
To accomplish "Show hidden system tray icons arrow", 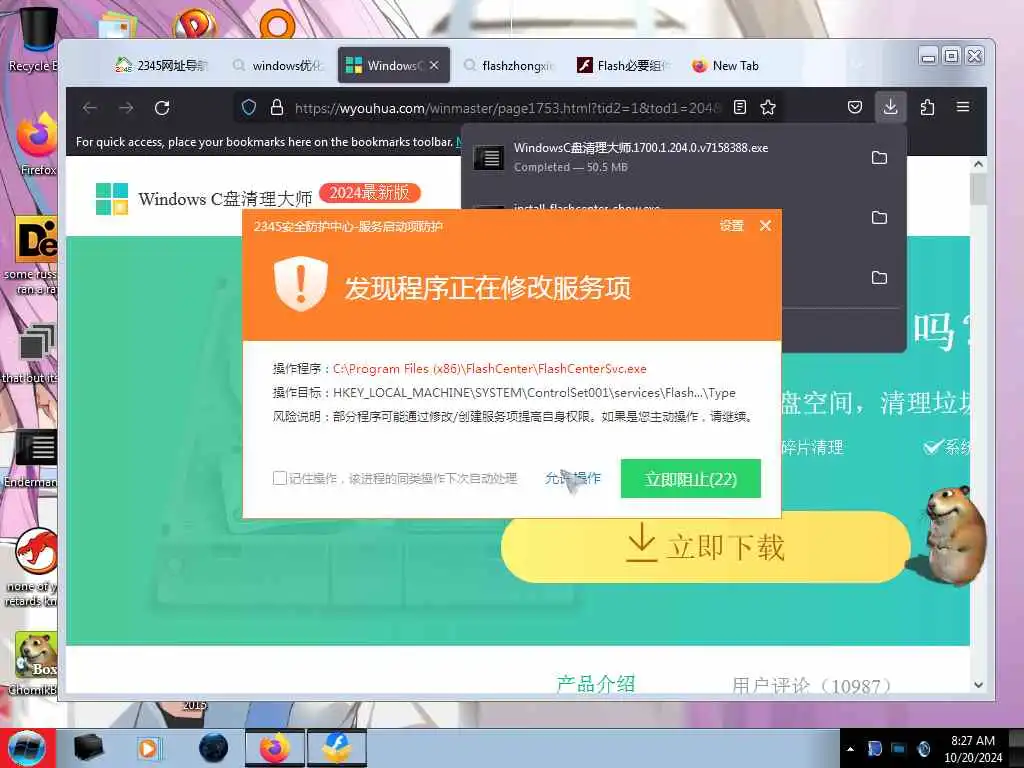I will (x=850, y=749).
